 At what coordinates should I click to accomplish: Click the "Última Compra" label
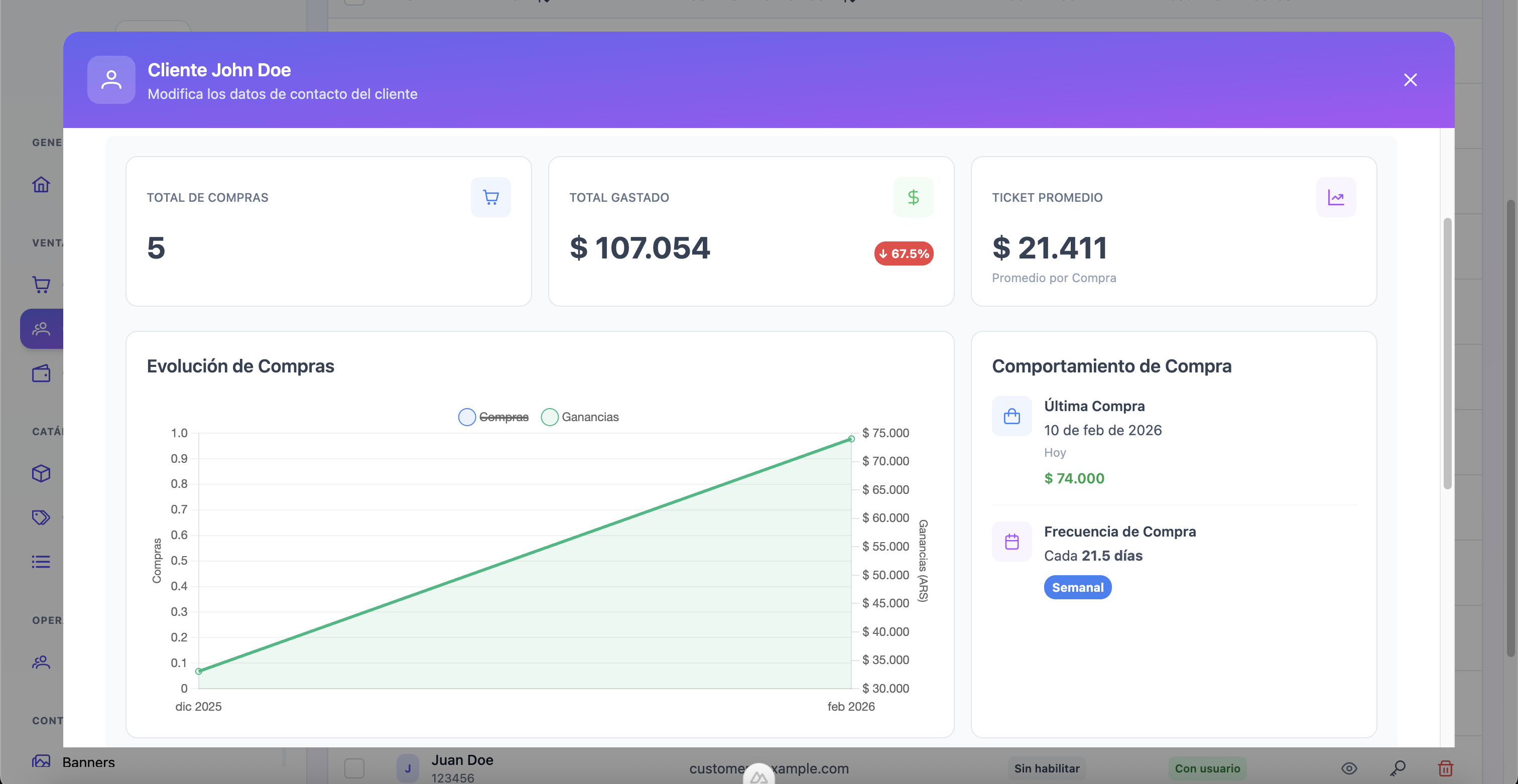point(1094,406)
